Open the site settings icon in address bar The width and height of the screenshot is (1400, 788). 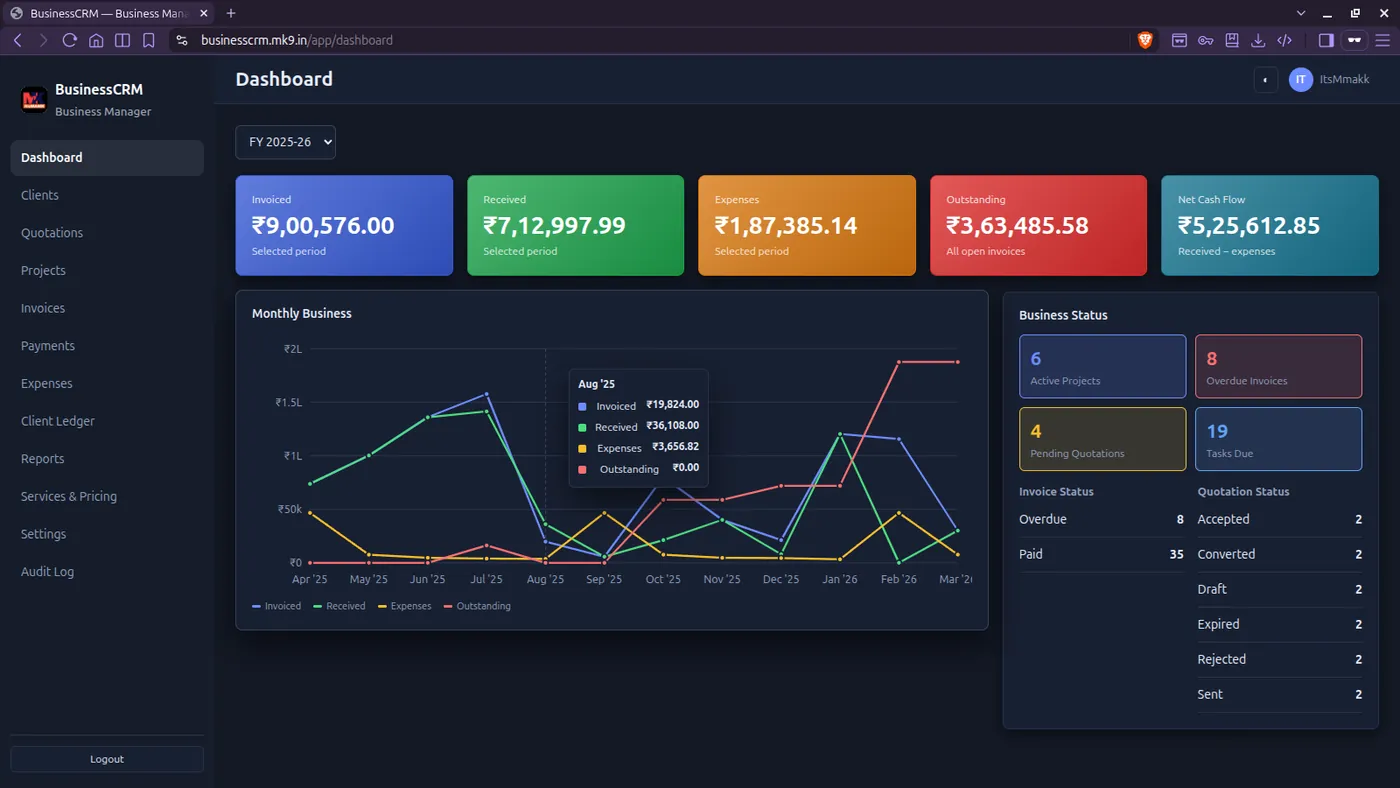pyautogui.click(x=181, y=40)
